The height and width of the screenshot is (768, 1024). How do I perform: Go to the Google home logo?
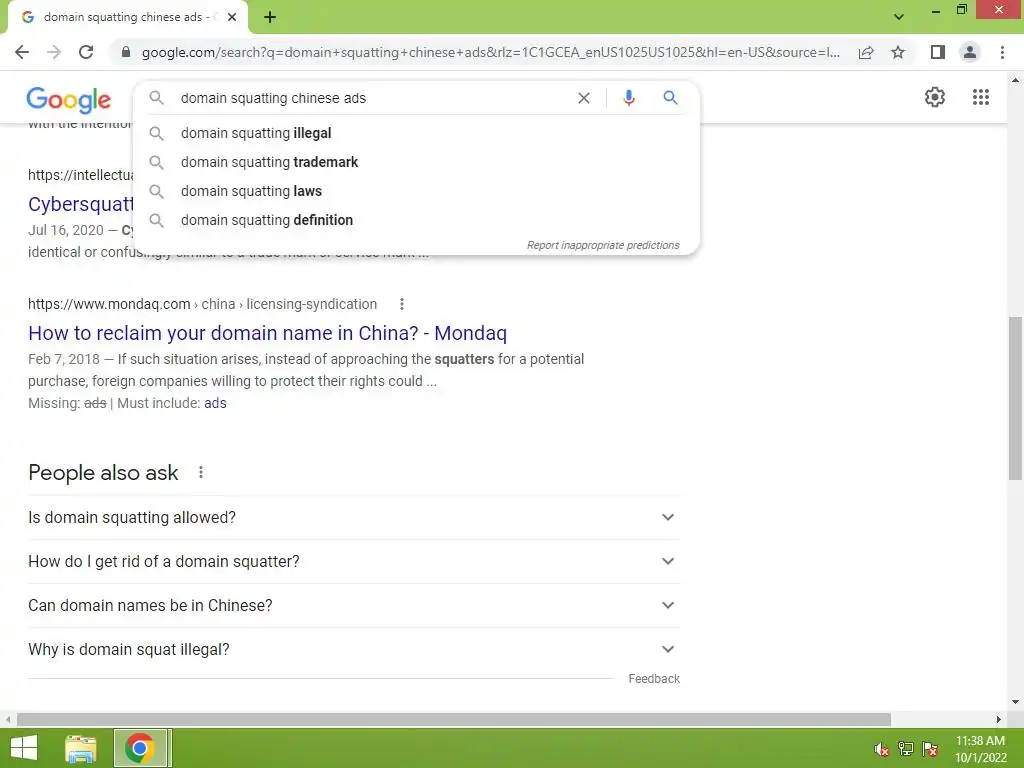[x=69, y=99]
